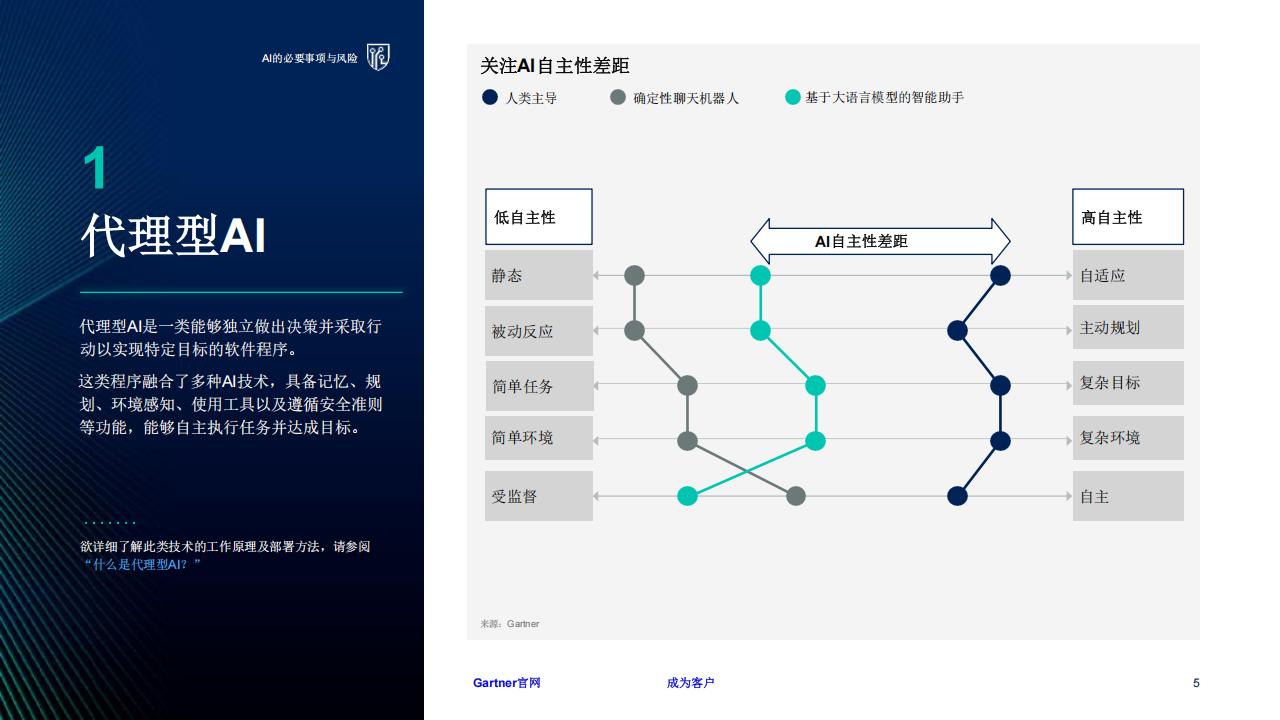Click the page number 5

[1196, 683]
